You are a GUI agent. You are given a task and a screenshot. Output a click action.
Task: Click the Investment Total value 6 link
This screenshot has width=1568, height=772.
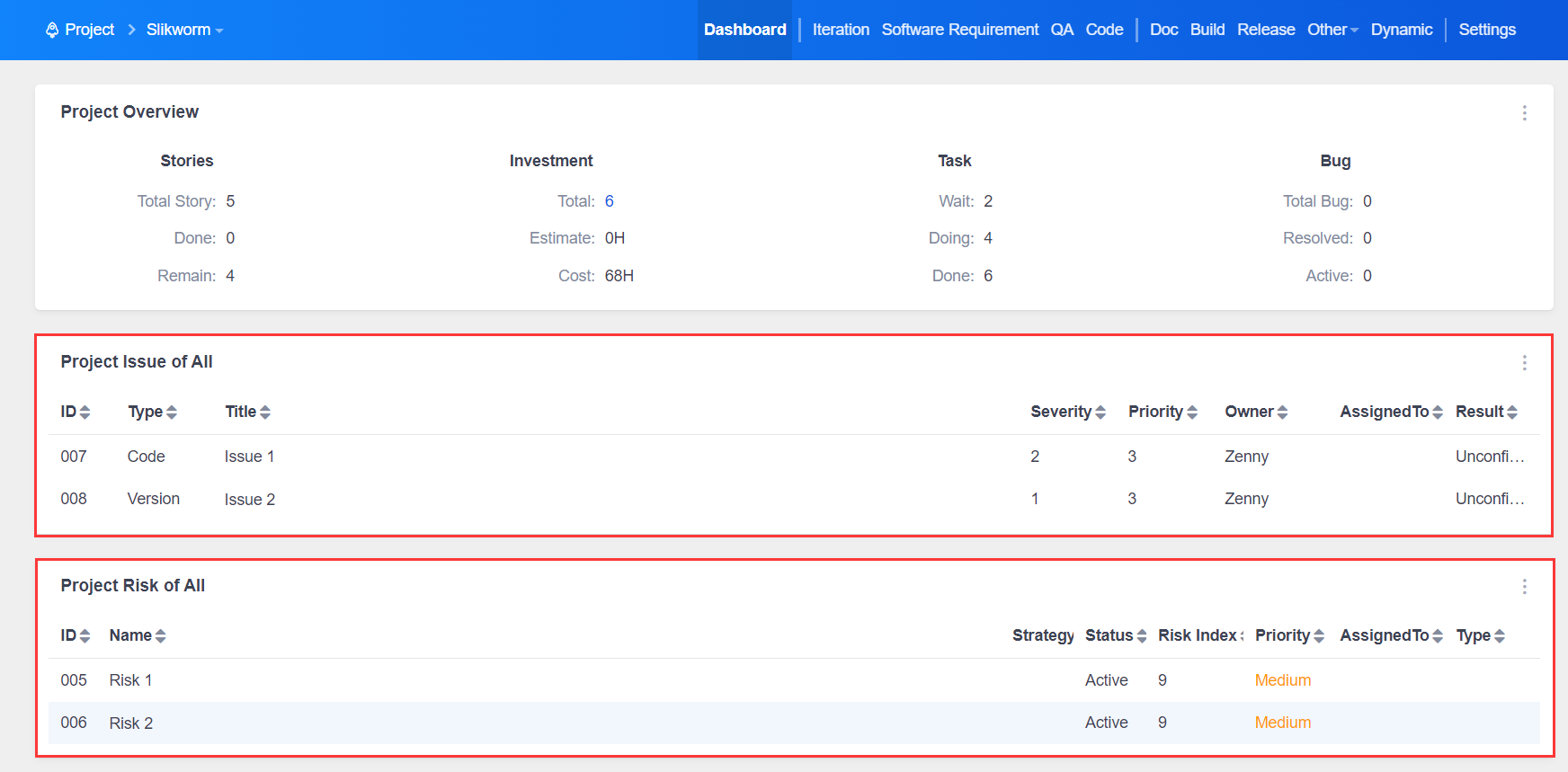[x=609, y=201]
